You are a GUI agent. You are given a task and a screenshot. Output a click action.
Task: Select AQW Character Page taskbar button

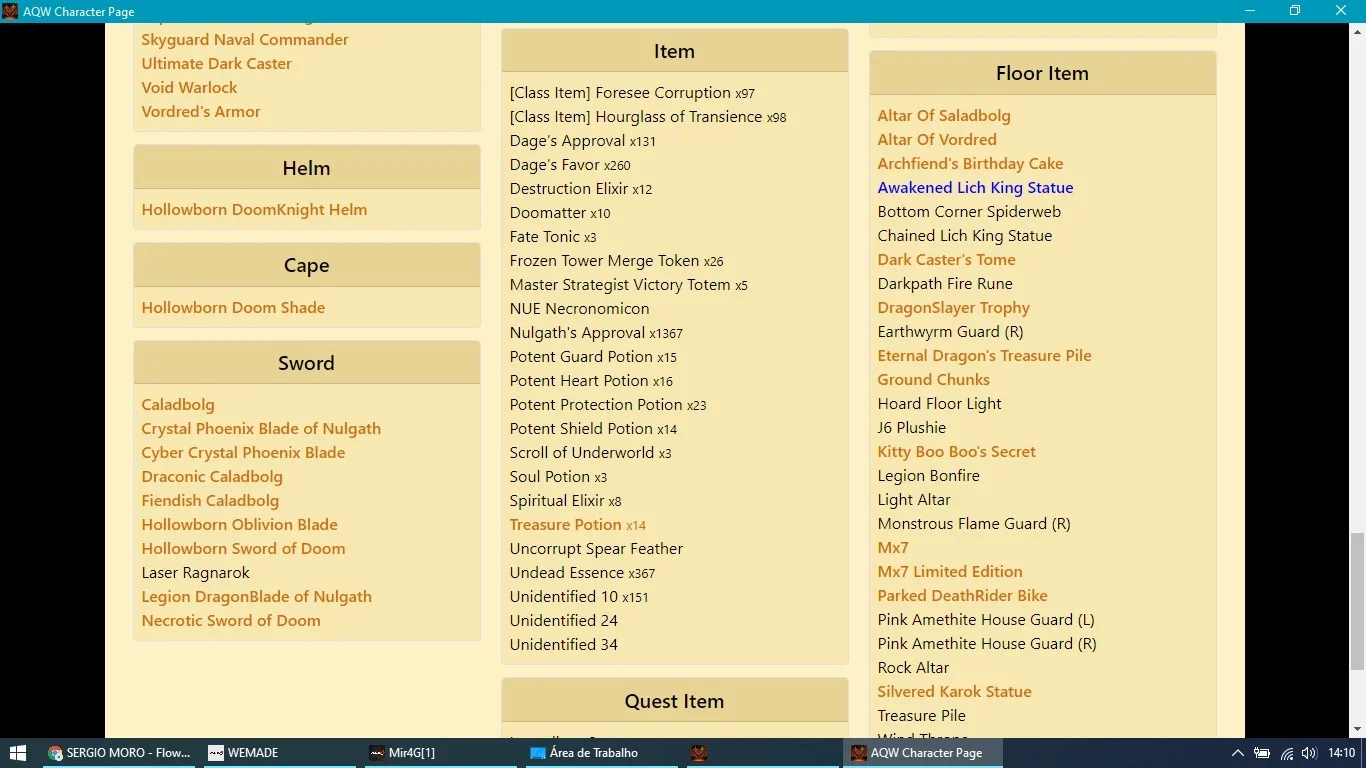click(x=922, y=753)
